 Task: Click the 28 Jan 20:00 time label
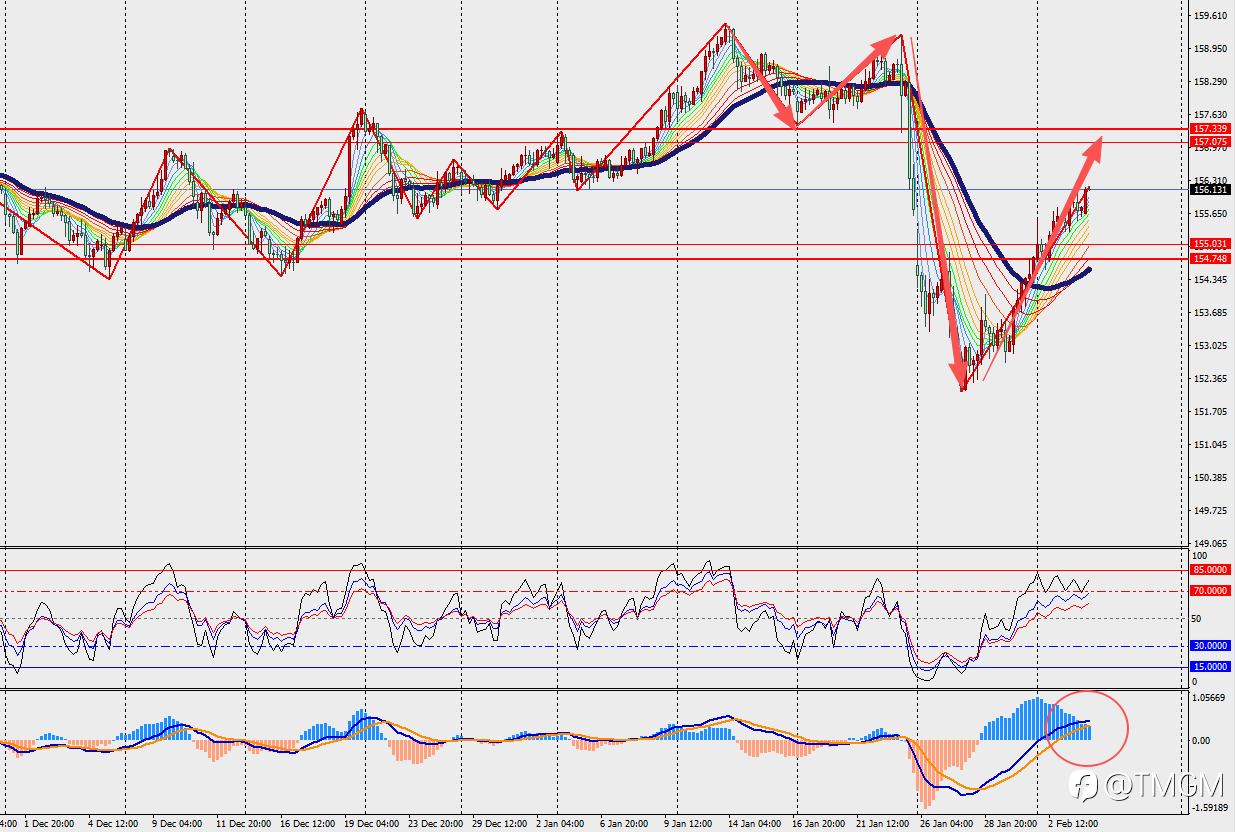coord(1011,824)
